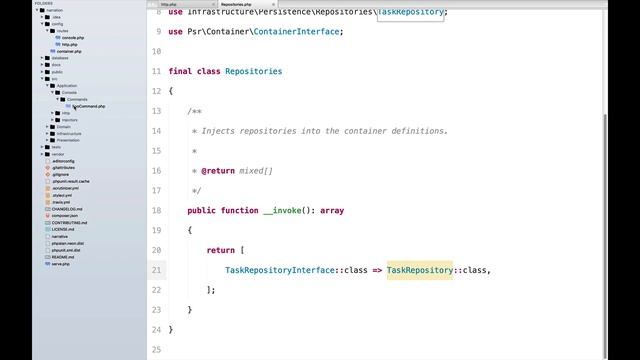Open the .travis.yml file

[61, 202]
